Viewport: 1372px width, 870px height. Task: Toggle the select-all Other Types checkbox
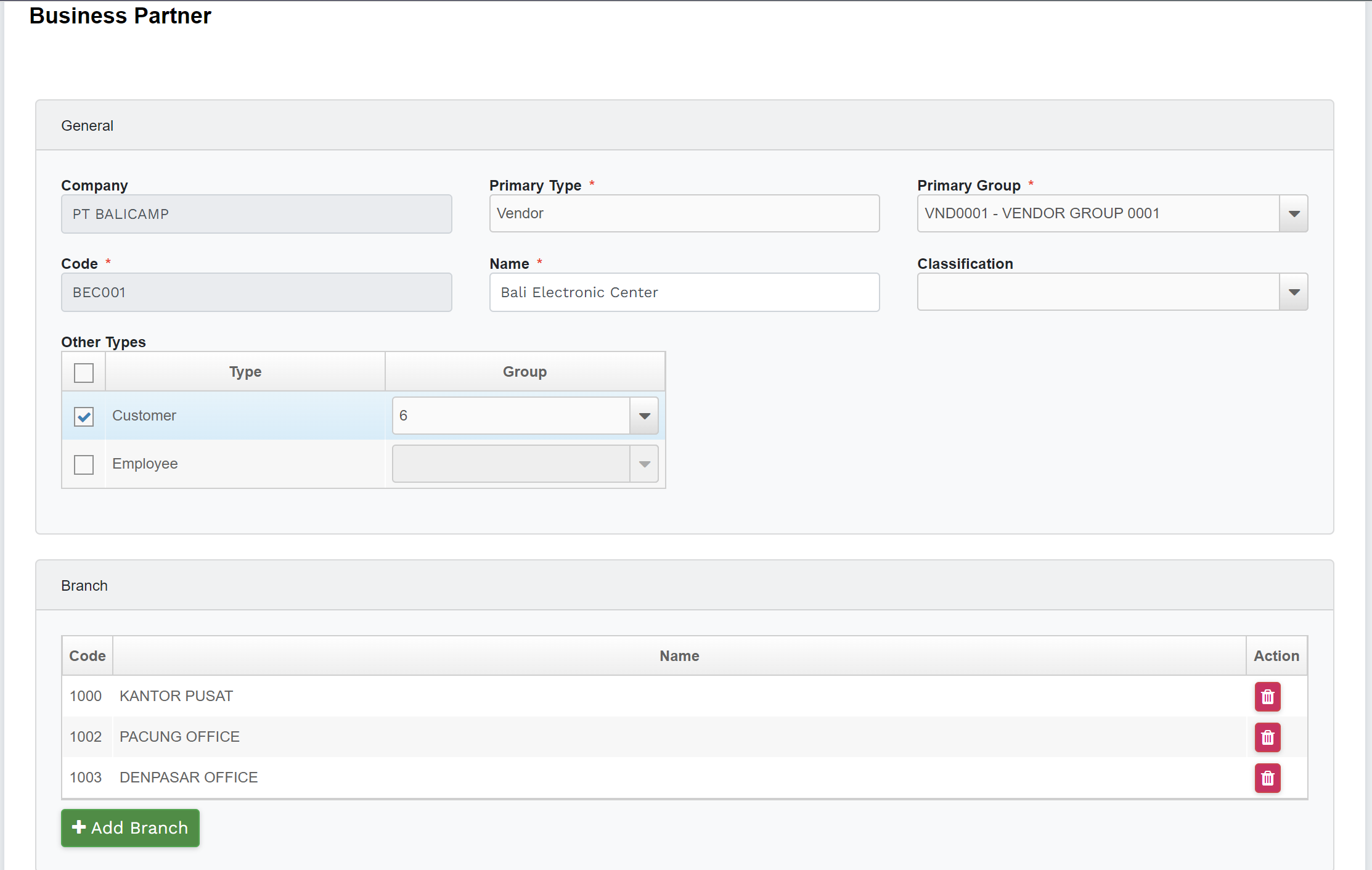[84, 372]
